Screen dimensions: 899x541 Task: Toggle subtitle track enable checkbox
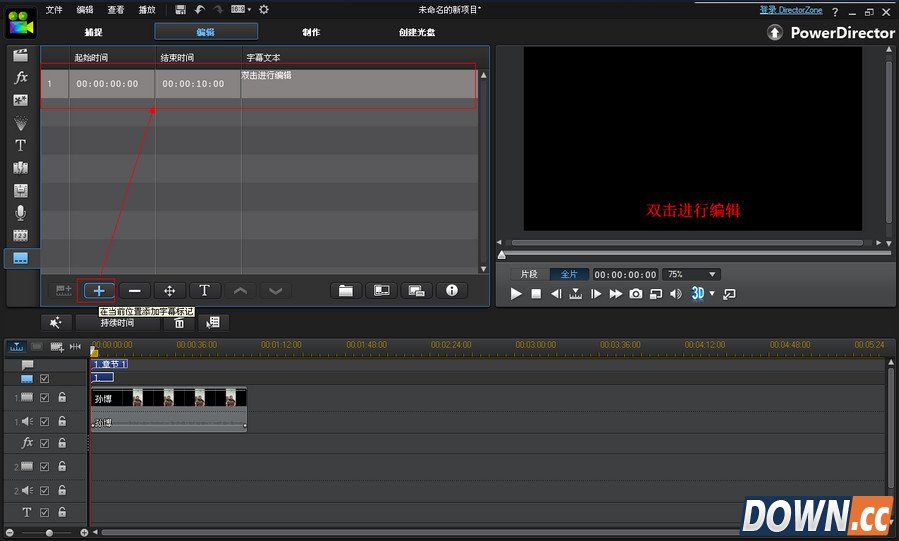pos(45,379)
